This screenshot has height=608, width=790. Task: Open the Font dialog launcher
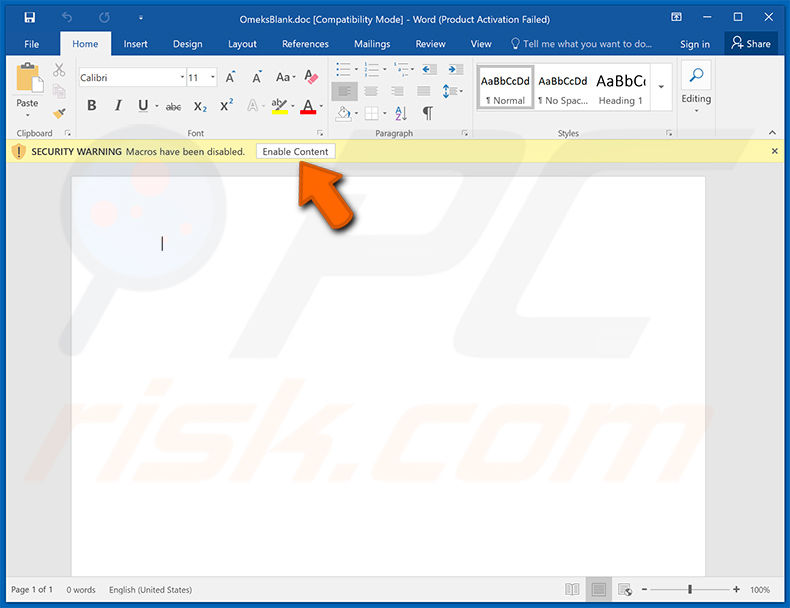320,133
